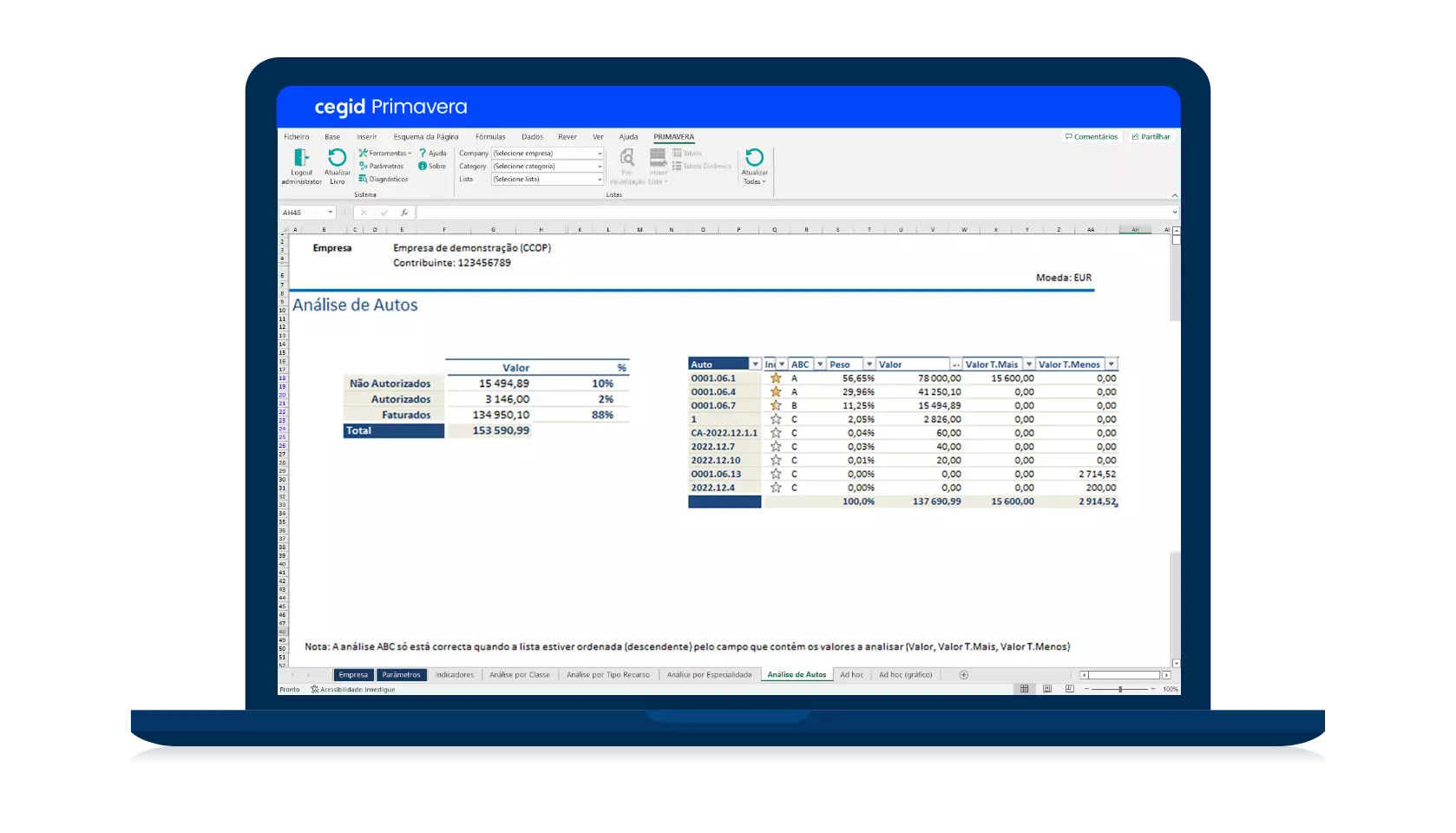
Task: Click the Ajuda question mark button
Action: tap(432, 154)
